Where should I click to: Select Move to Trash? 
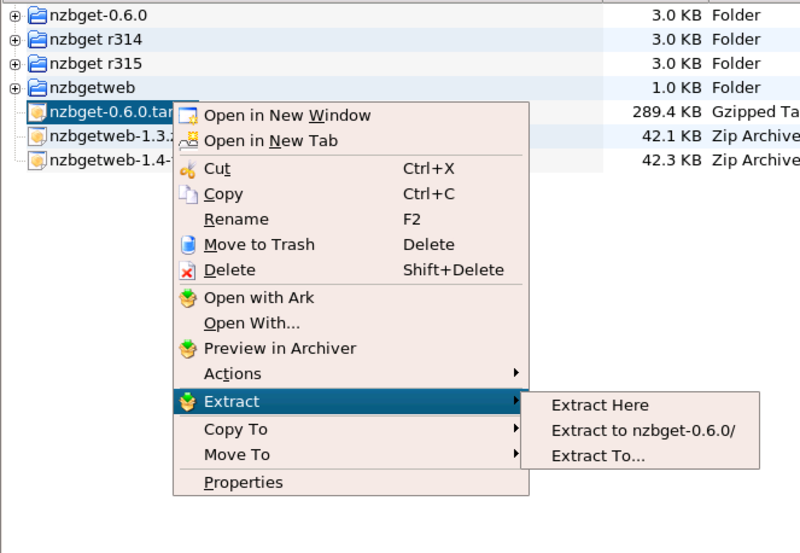coord(351,245)
